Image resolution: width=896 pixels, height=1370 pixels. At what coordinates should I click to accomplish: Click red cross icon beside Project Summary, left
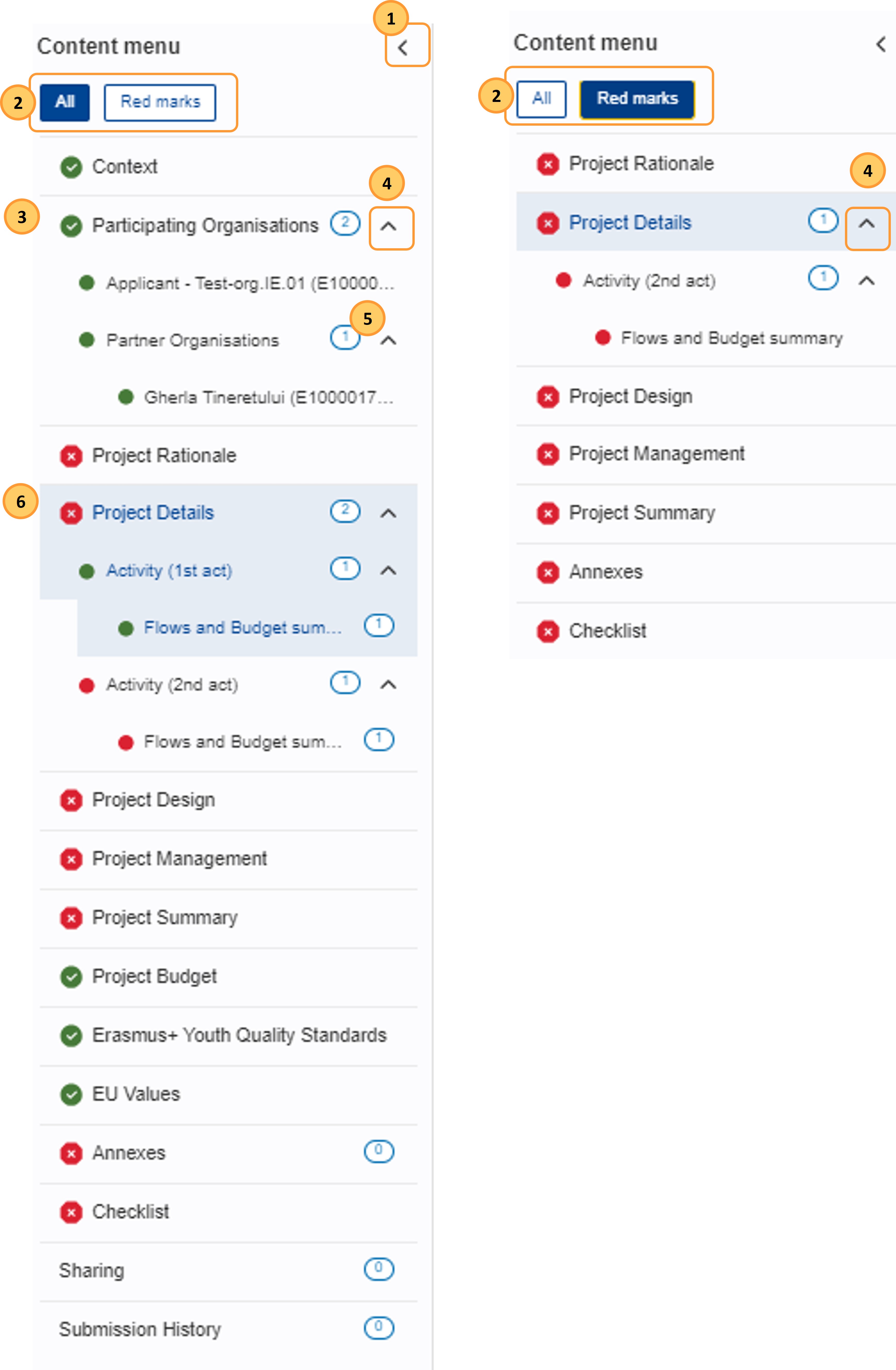pos(71,918)
